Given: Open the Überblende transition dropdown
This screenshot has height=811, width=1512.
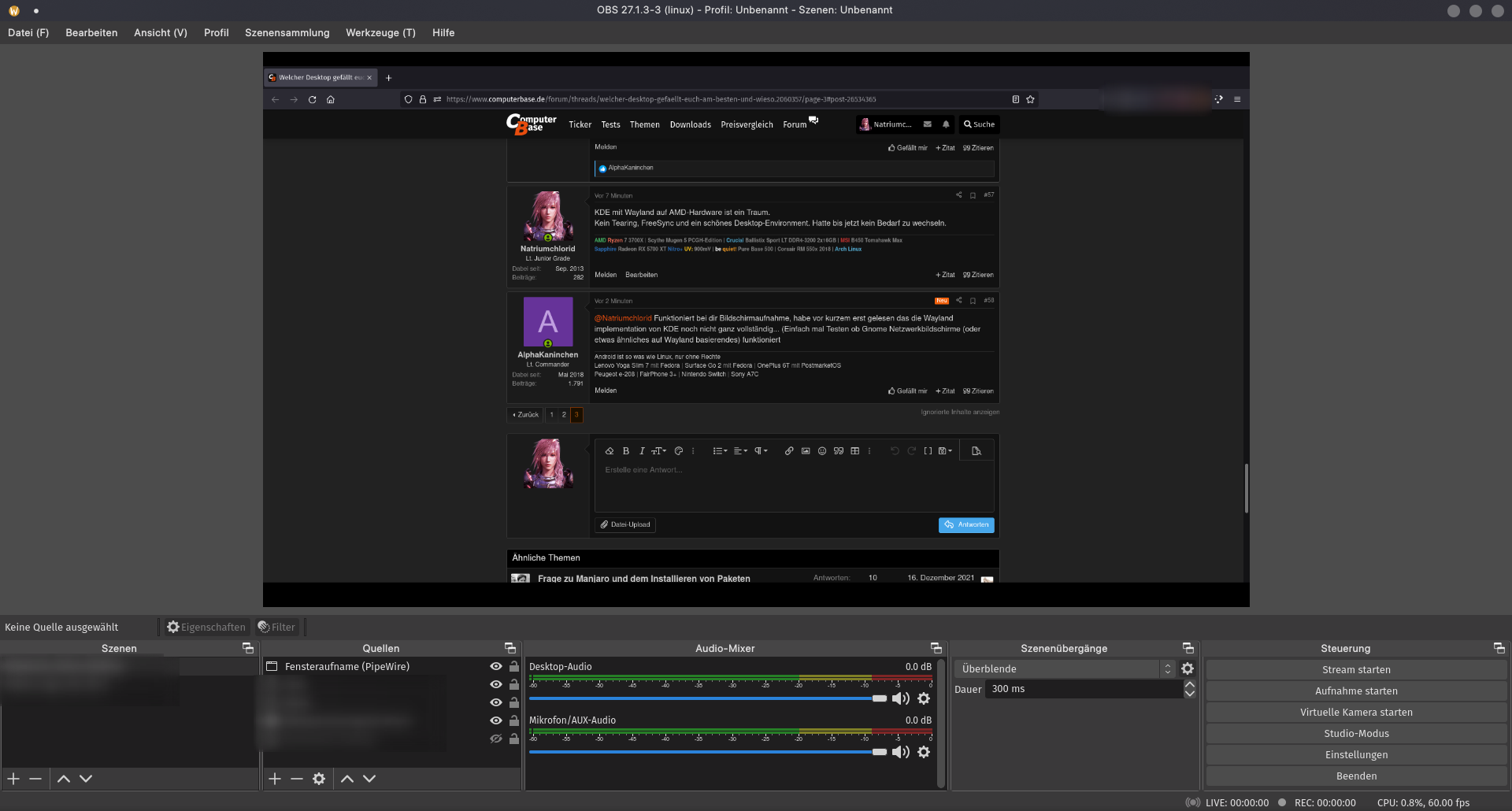Looking at the screenshot, I should point(1065,668).
